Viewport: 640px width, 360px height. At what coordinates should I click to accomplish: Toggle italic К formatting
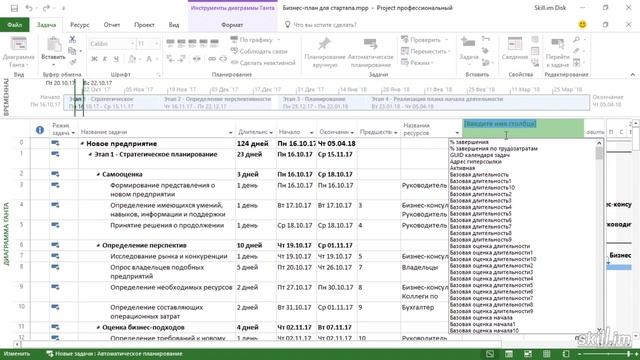tap(105, 59)
